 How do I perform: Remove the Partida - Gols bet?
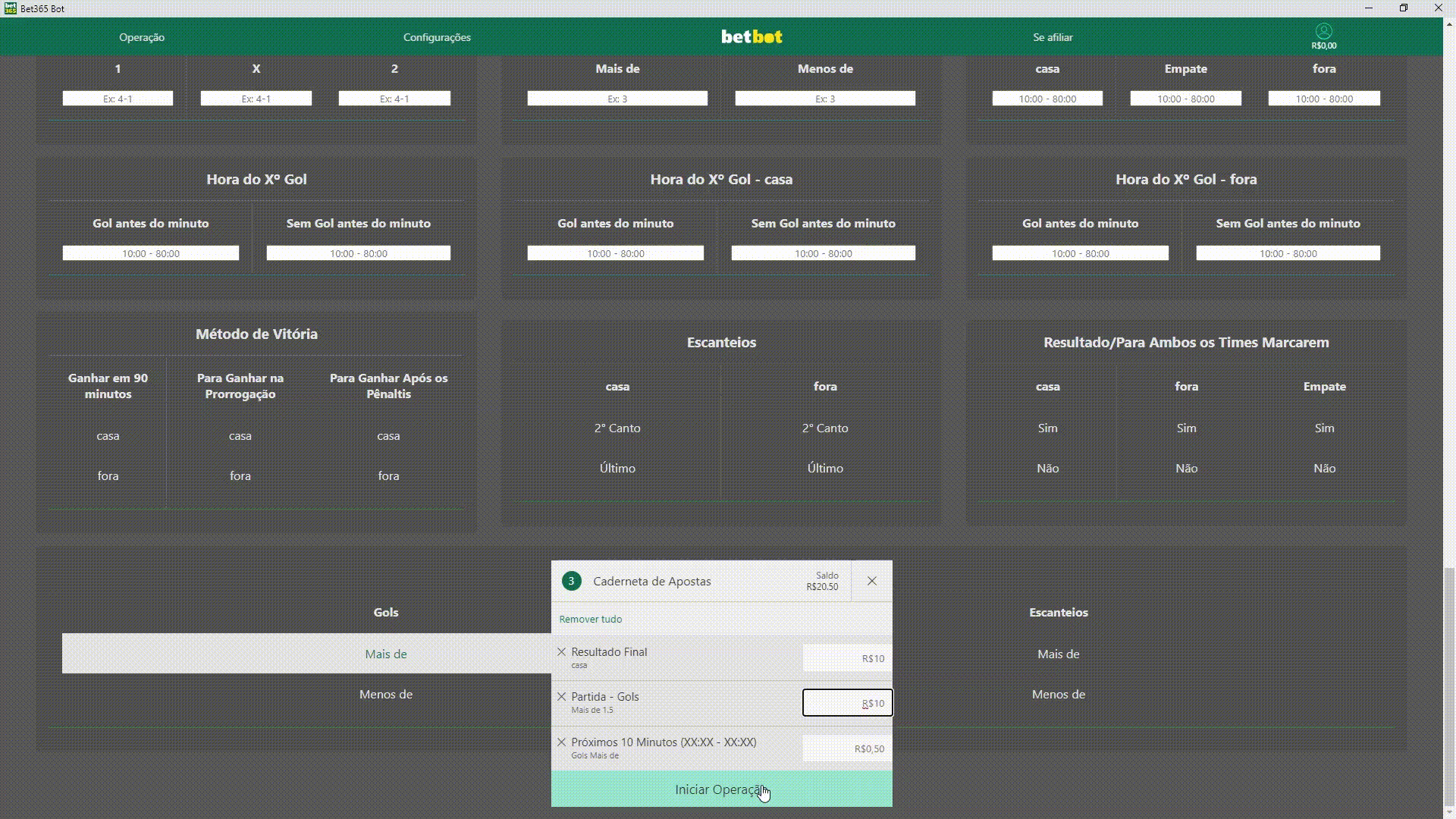click(x=561, y=697)
